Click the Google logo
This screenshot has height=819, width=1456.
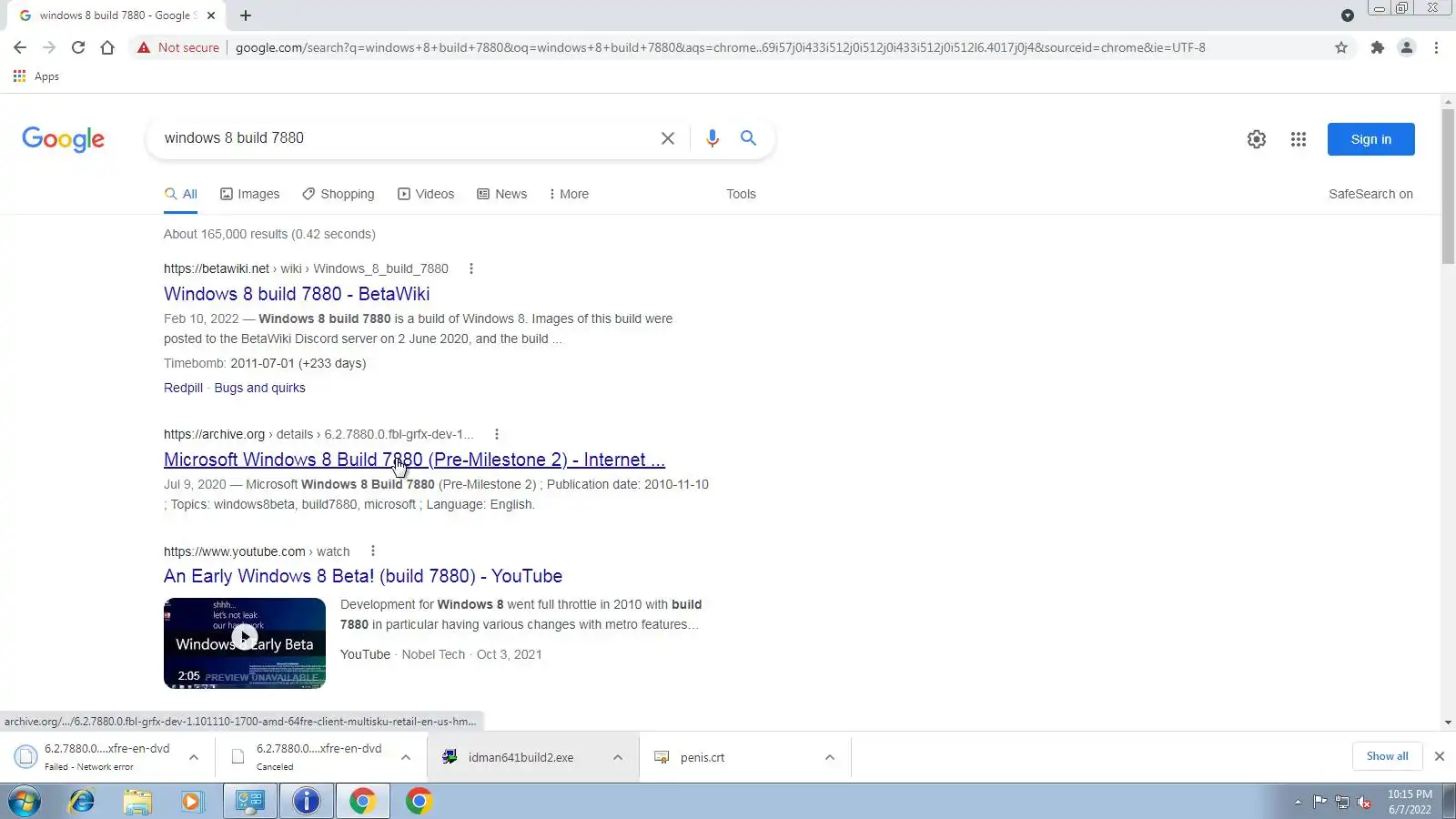tap(63, 138)
